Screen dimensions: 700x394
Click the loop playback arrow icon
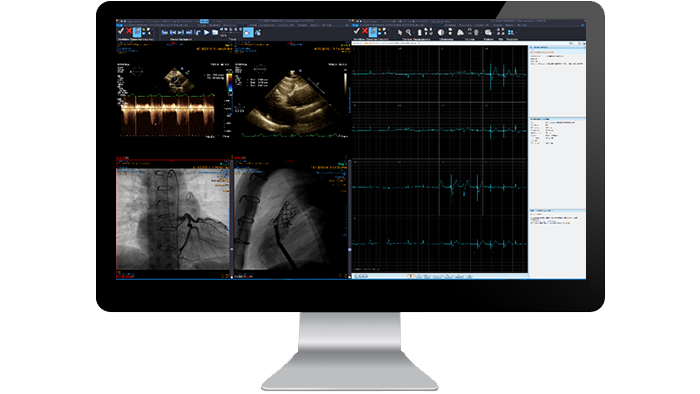coord(198,33)
